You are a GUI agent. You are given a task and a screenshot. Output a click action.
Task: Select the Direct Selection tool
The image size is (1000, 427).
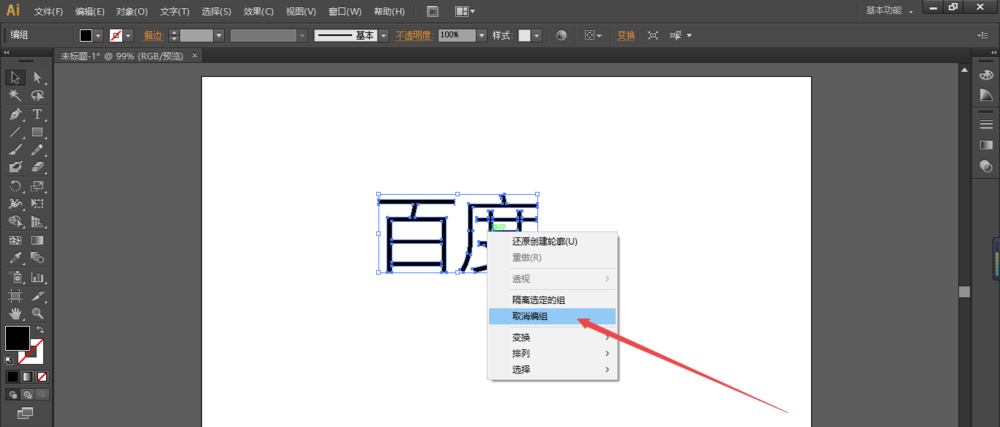point(38,78)
